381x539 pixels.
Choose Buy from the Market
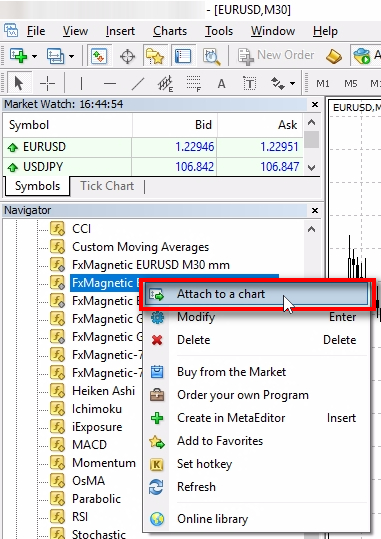pyautogui.click(x=257, y=372)
